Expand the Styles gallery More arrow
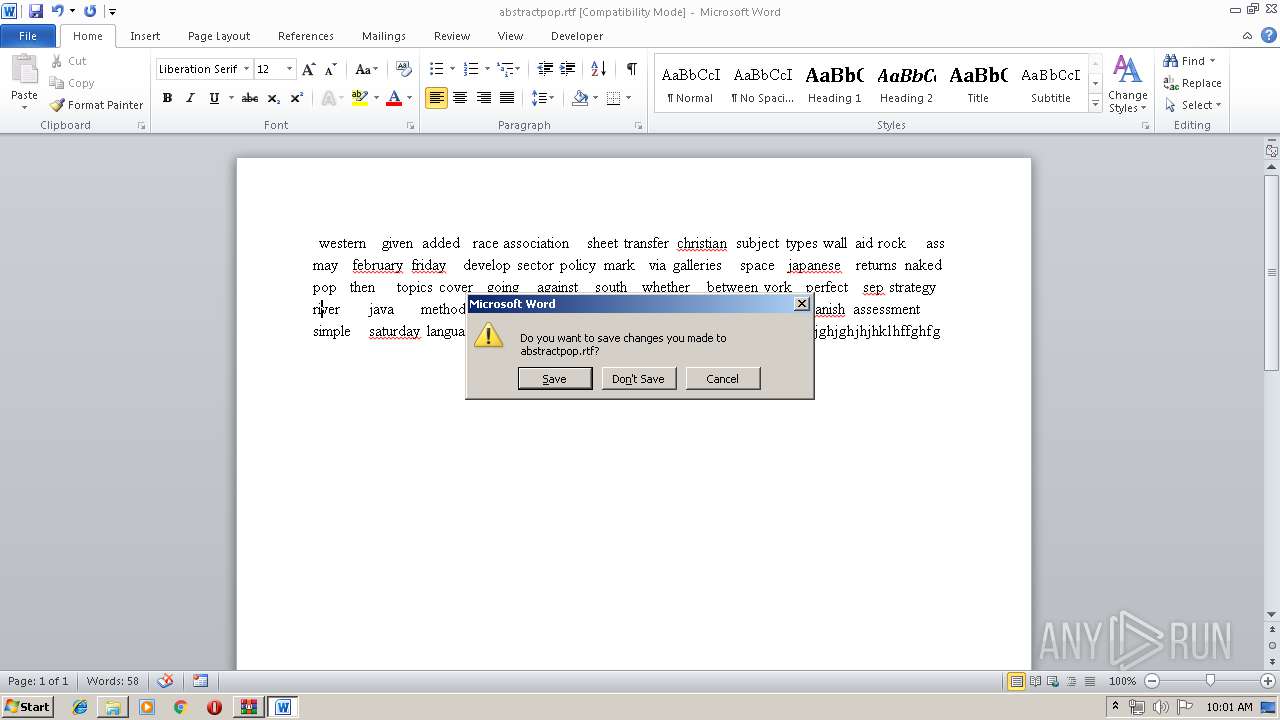 (x=1096, y=104)
